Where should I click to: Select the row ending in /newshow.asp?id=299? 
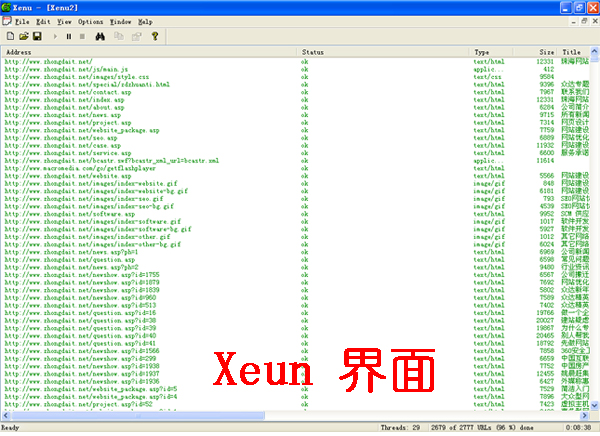(x=297, y=359)
